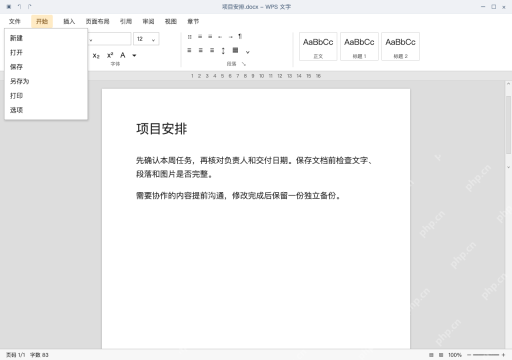
Task: Click the heading 项目安排 in the document
Action: pos(162,129)
